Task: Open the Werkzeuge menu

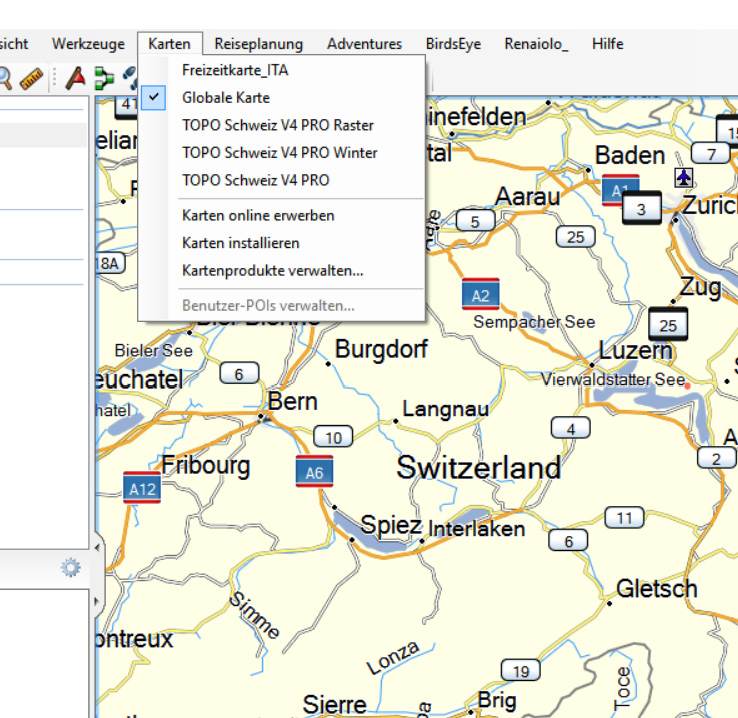Action: 88,44
